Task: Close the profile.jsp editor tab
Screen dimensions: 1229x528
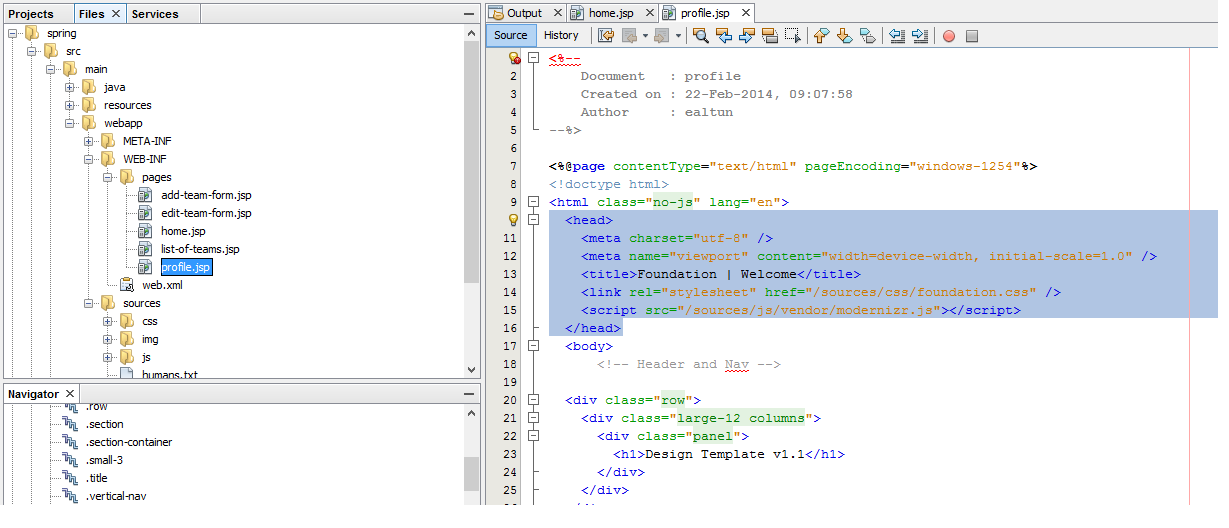Action: coord(746,13)
